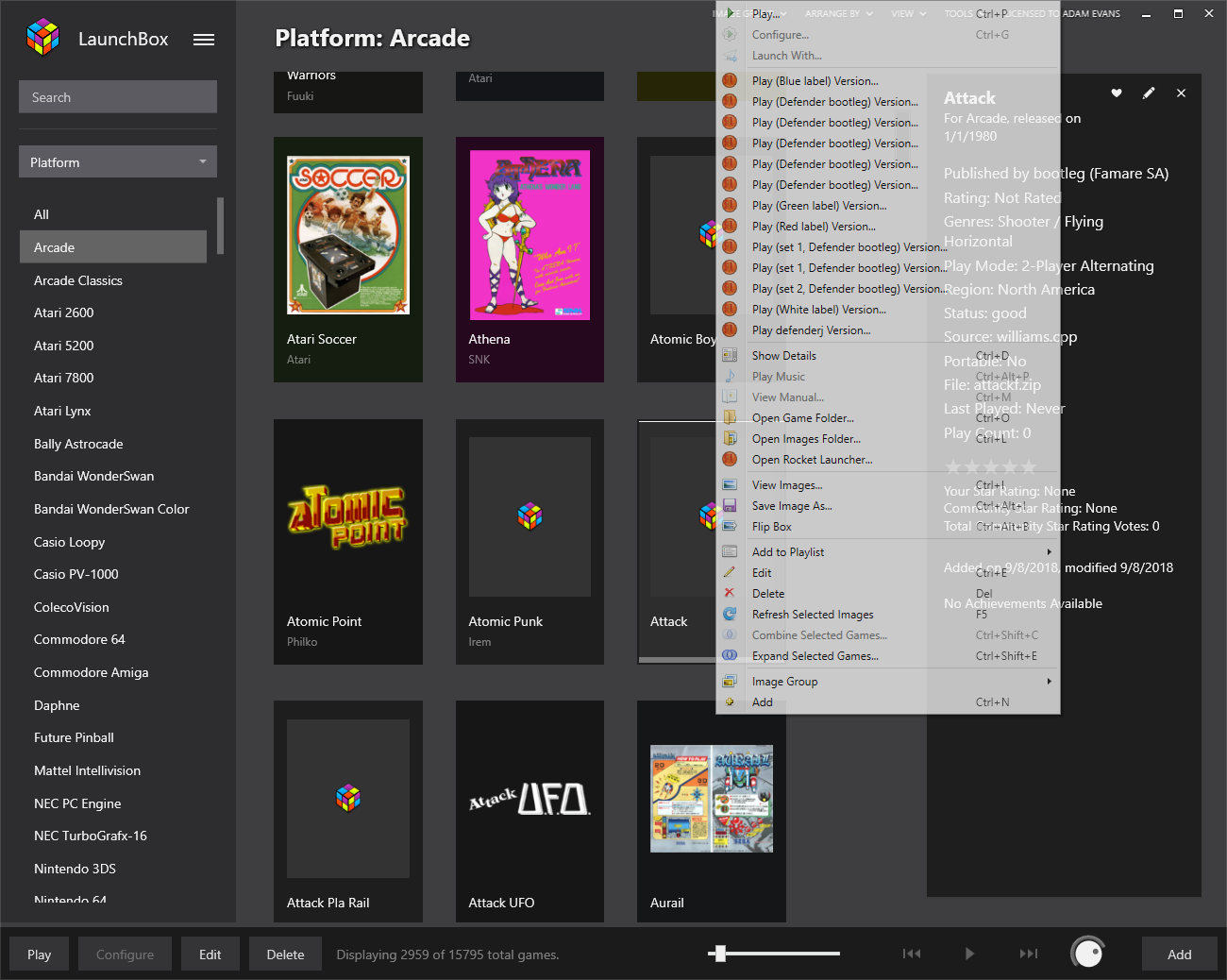Click the View Images picture icon
The width and height of the screenshot is (1227, 980).
pos(730,485)
